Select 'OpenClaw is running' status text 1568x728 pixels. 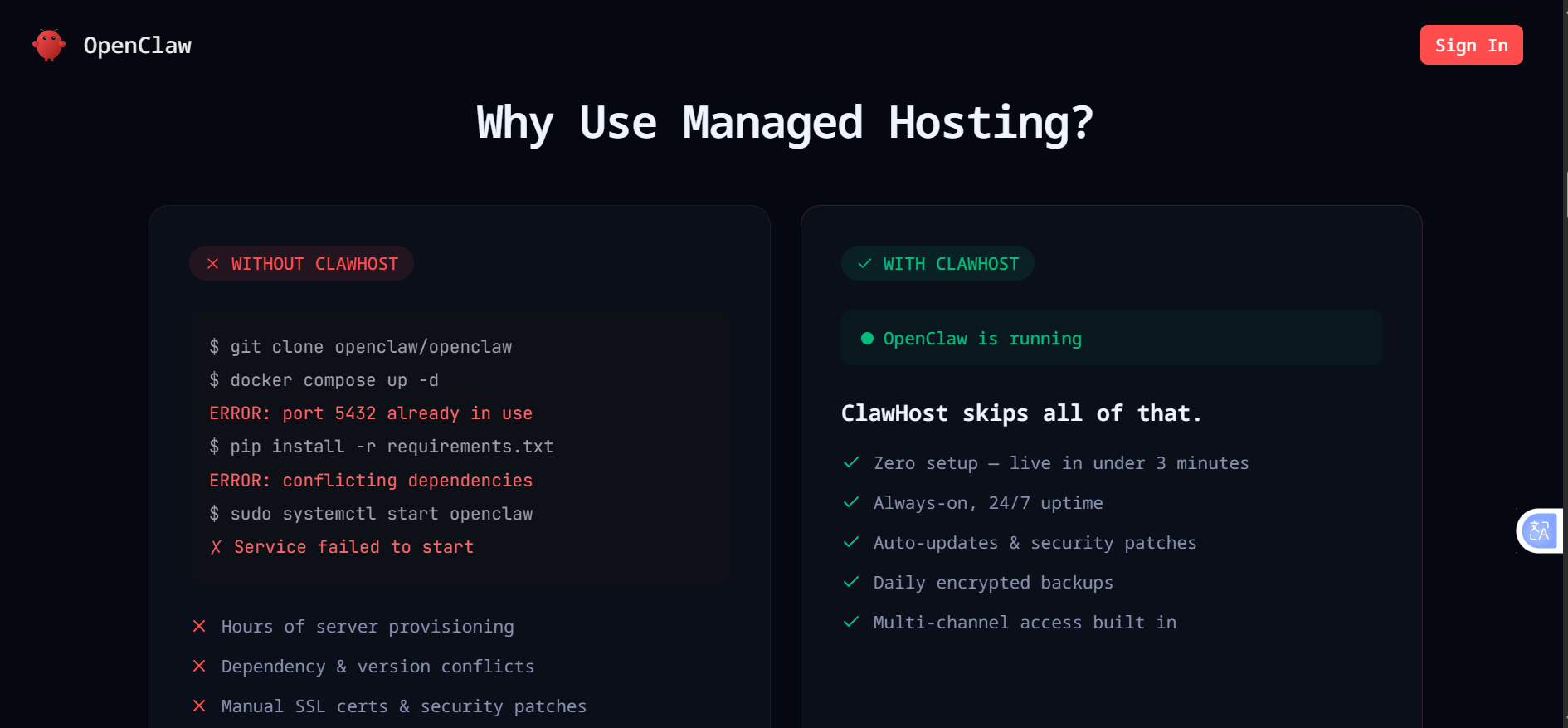click(982, 339)
